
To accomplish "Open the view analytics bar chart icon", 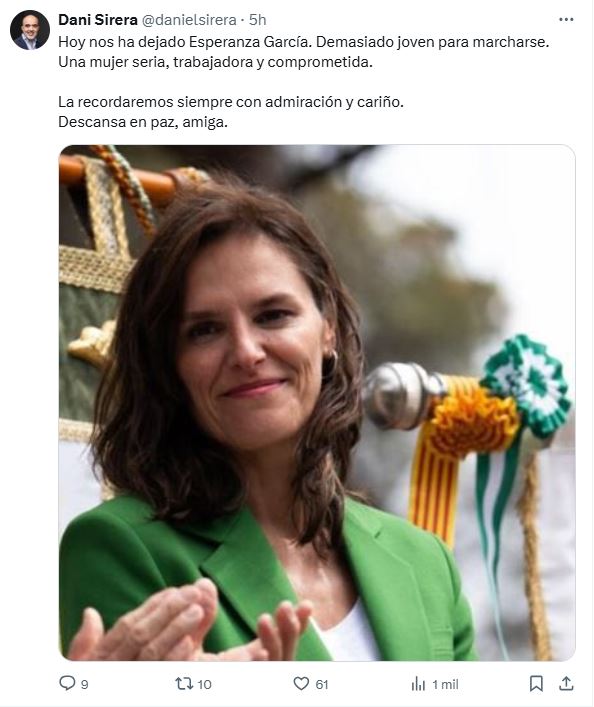I will point(418,684).
